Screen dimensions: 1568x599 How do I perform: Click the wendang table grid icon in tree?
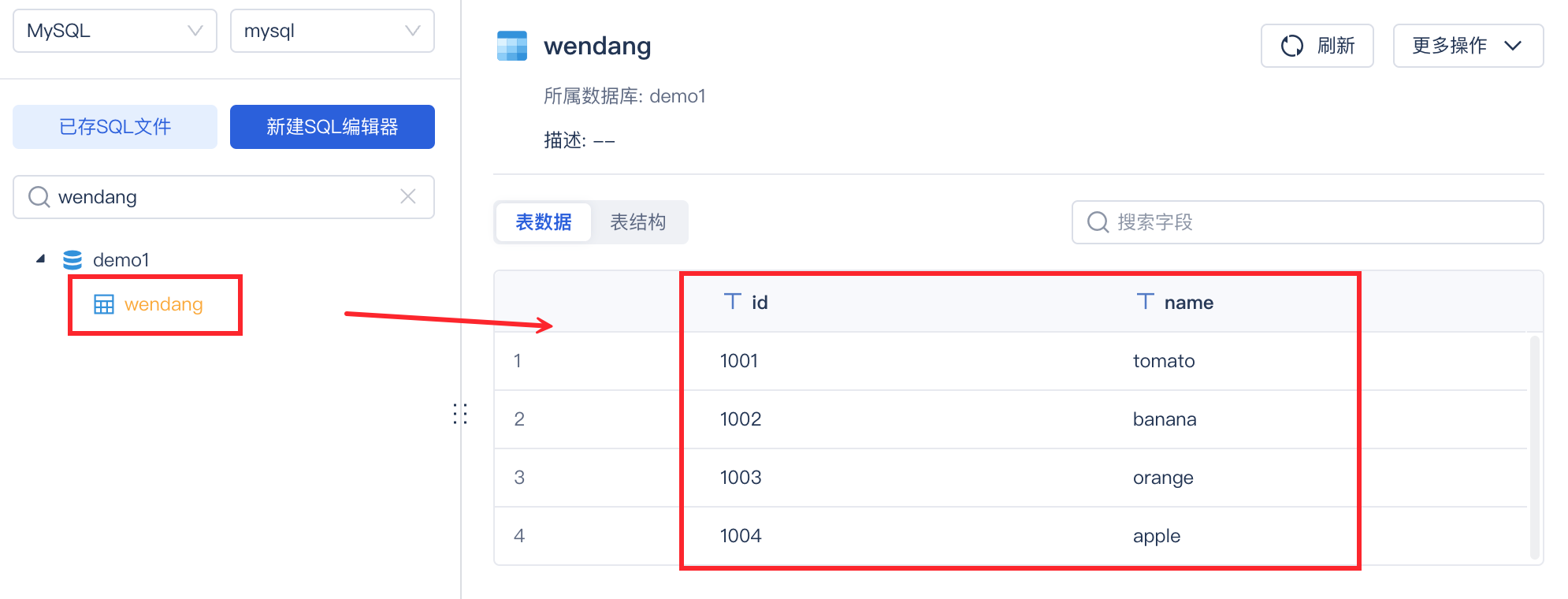(104, 304)
